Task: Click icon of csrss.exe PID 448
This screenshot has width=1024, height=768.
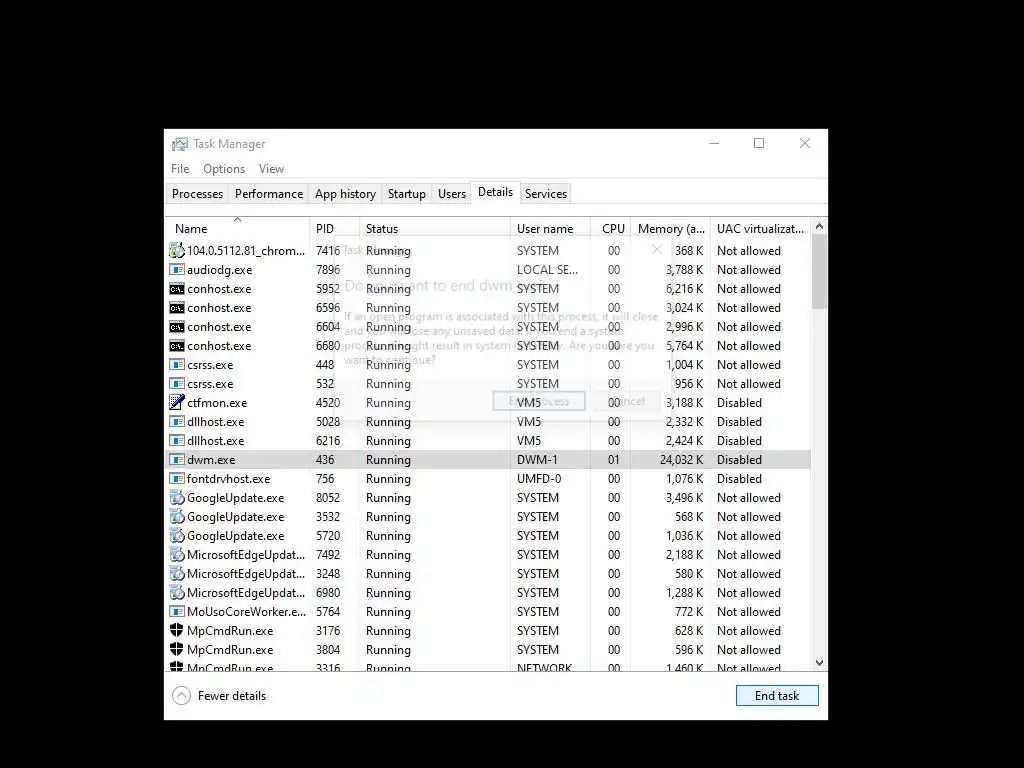Action: coord(176,364)
